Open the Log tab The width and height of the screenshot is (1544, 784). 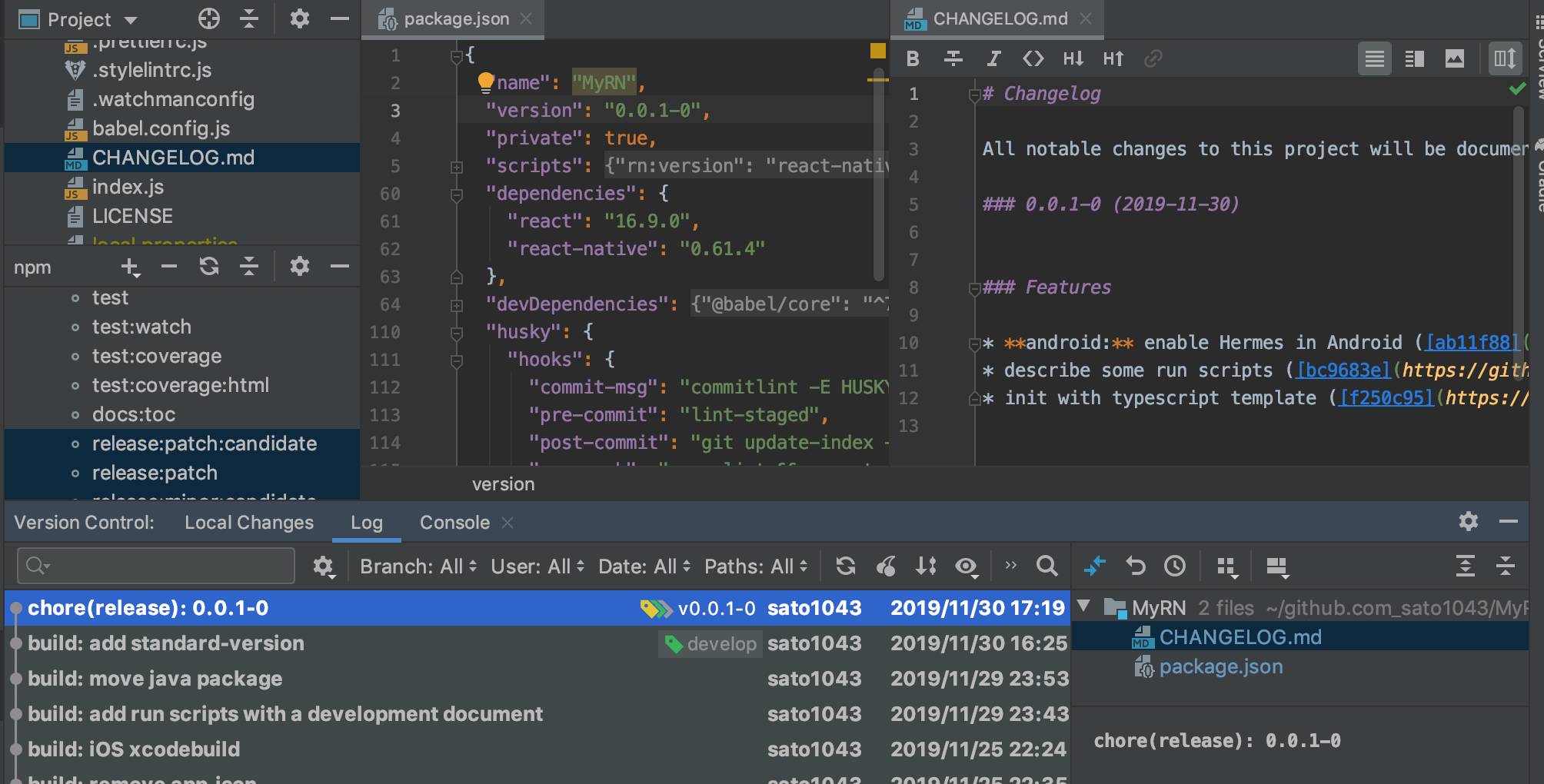click(x=367, y=523)
